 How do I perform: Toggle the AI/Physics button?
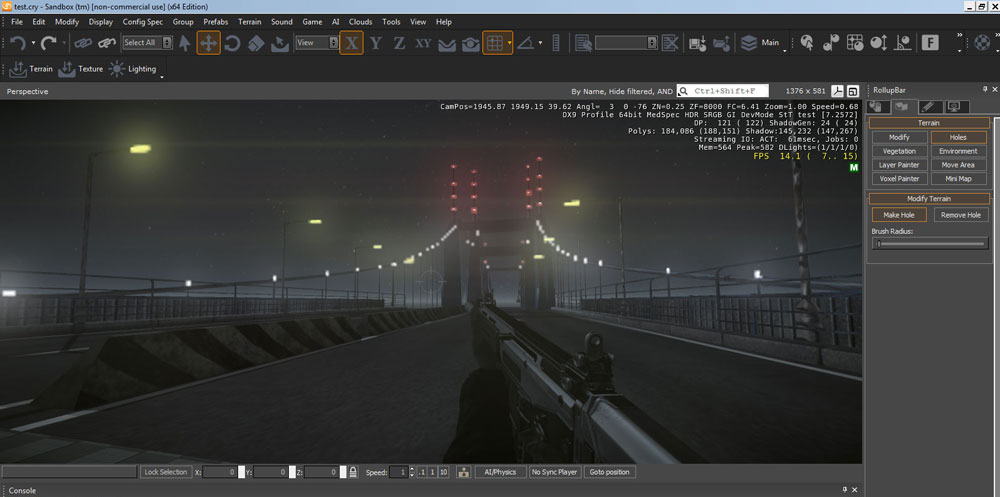(x=501, y=472)
